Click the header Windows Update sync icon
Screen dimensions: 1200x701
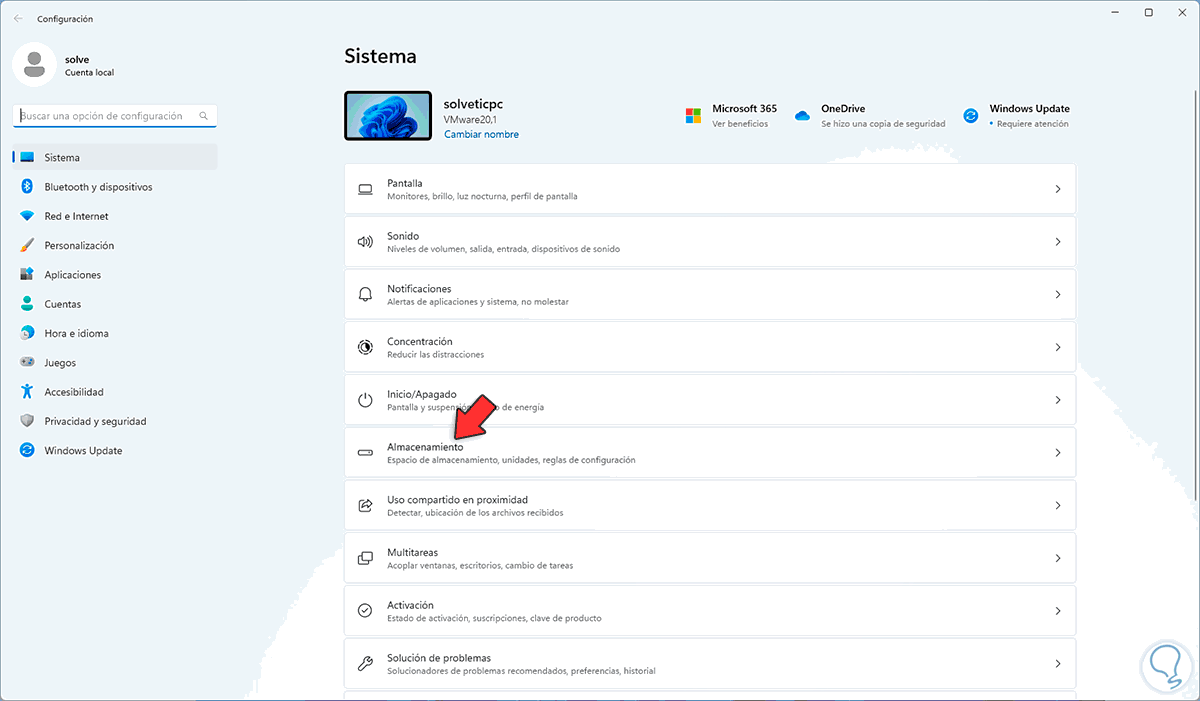(971, 116)
